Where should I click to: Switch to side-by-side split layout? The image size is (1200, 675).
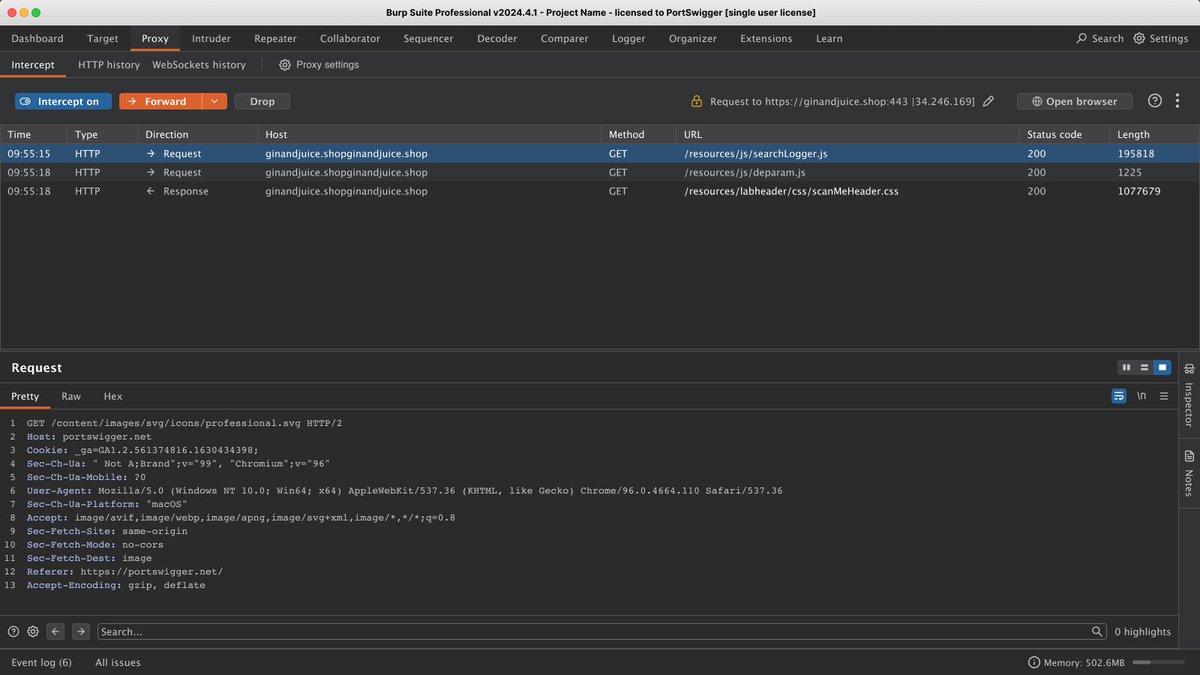point(1126,368)
